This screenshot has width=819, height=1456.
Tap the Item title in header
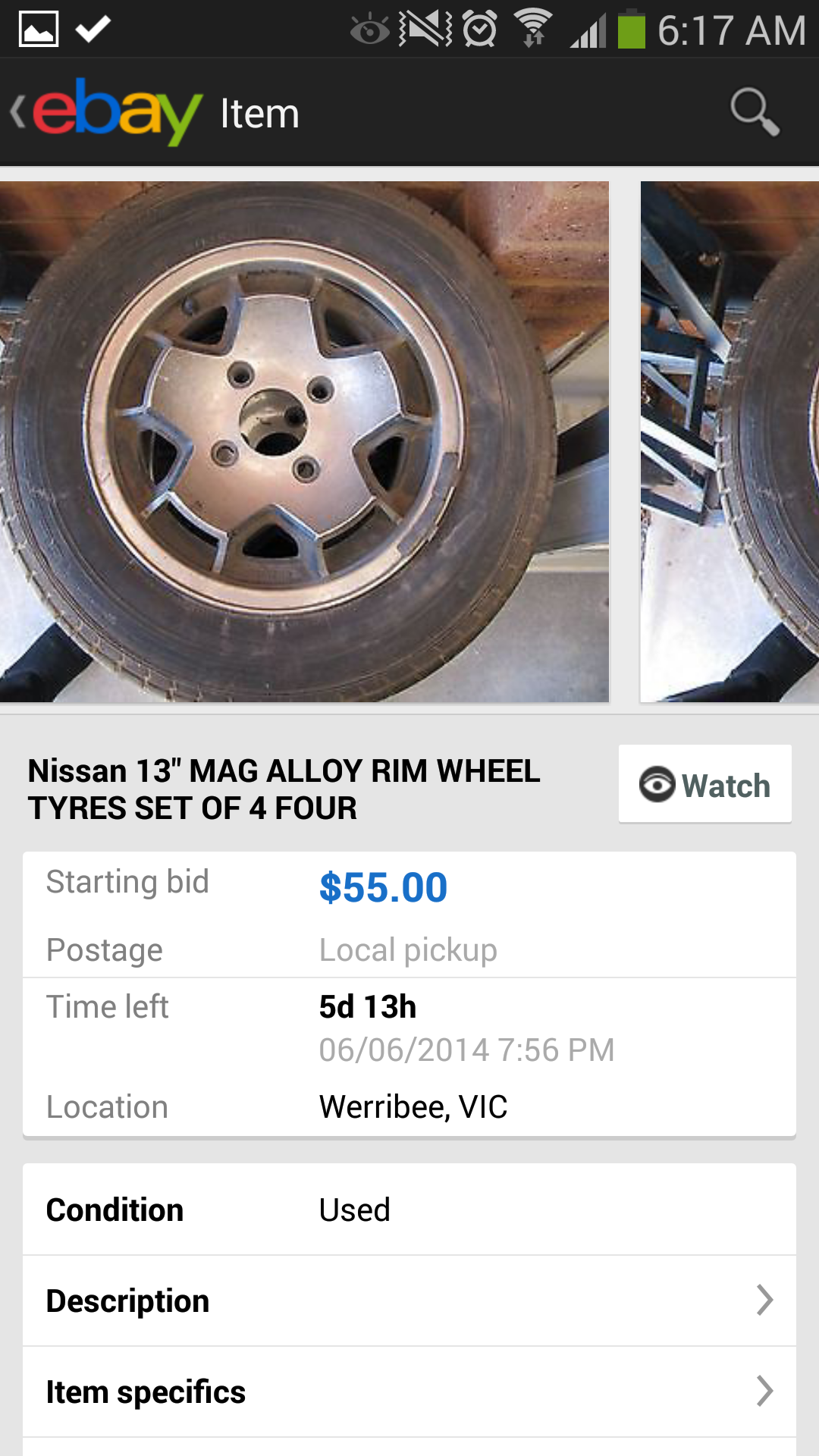pos(259,114)
